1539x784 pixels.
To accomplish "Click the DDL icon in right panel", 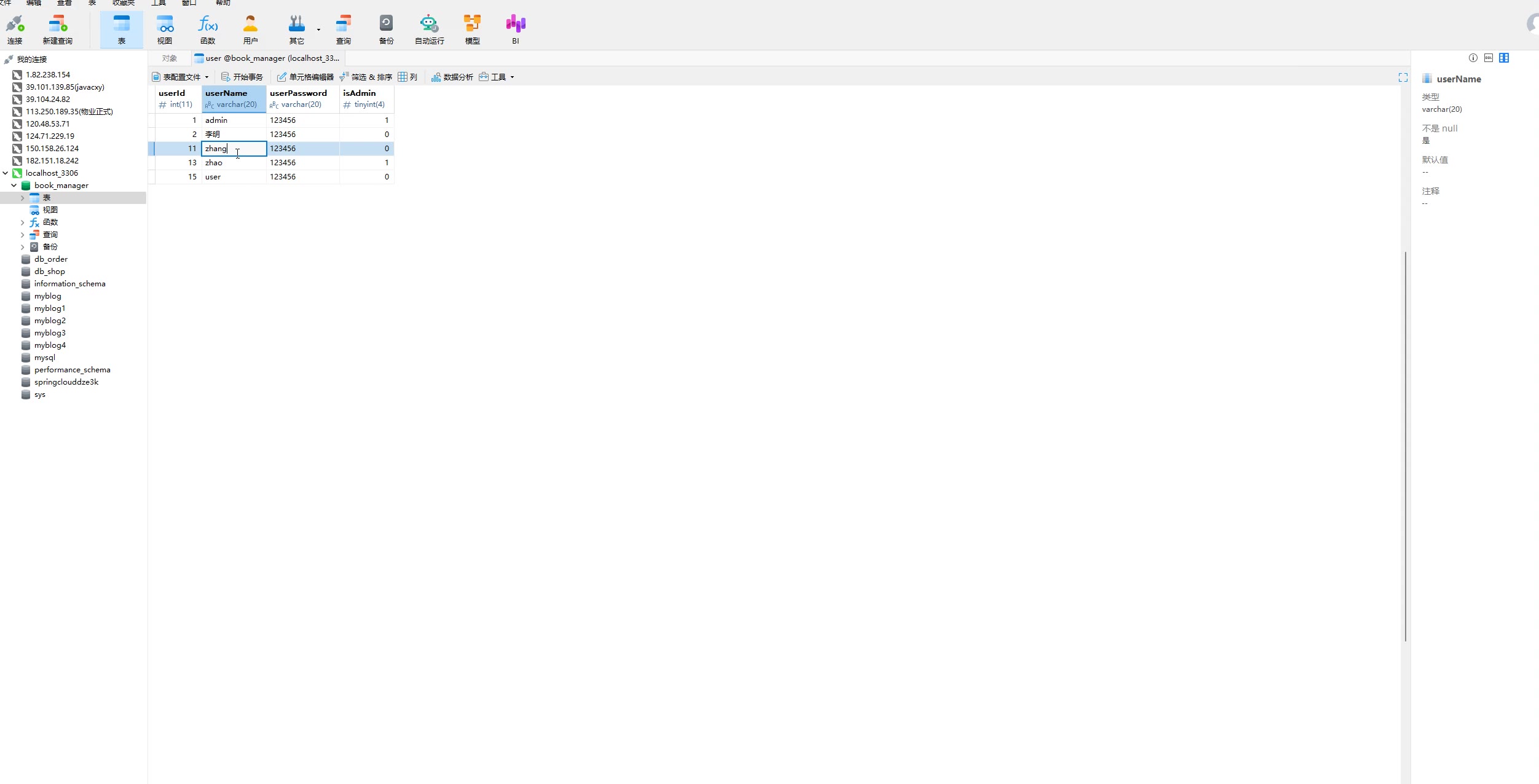I will point(1489,58).
